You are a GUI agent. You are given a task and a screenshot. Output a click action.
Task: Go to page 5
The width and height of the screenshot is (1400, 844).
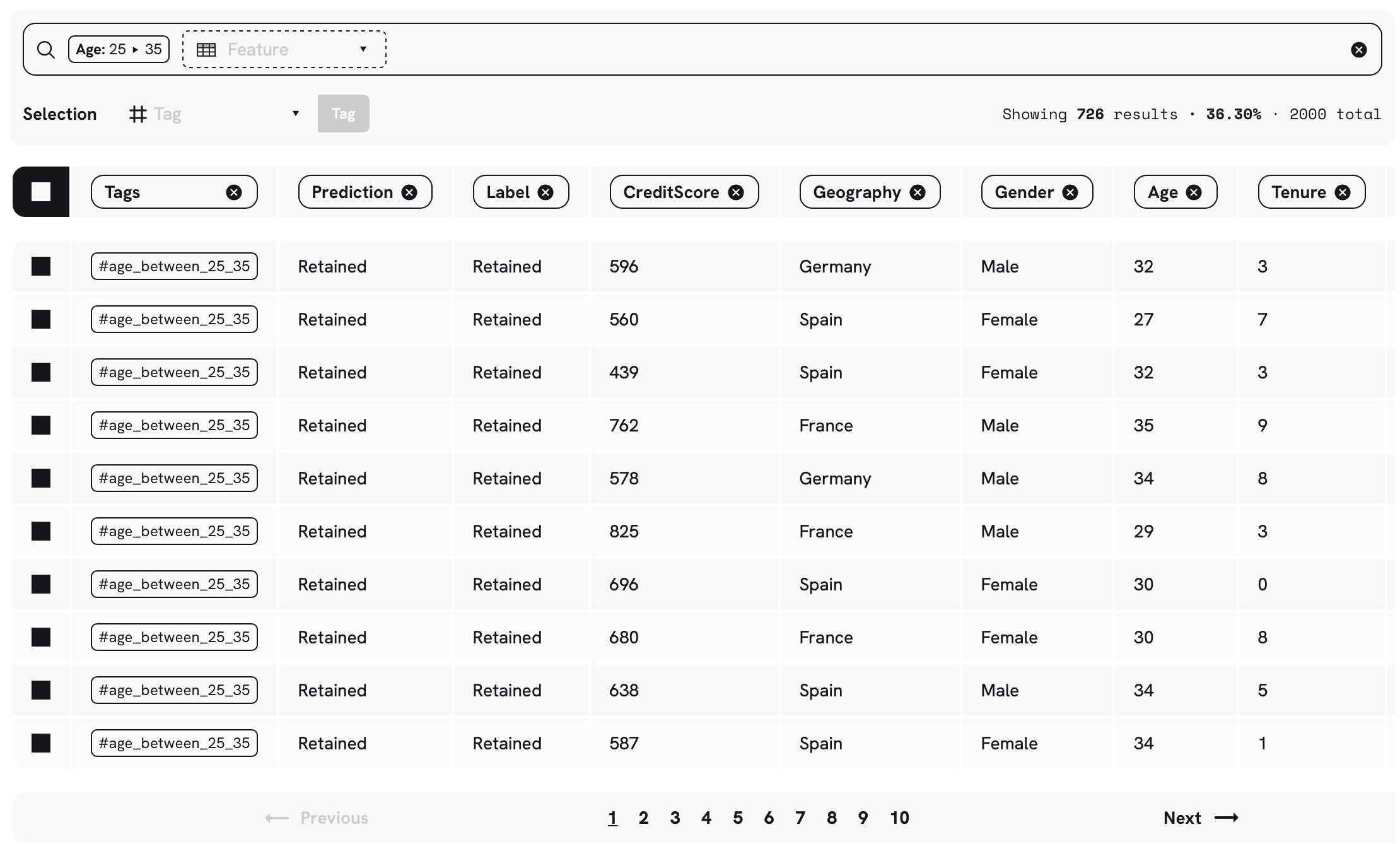(x=737, y=818)
